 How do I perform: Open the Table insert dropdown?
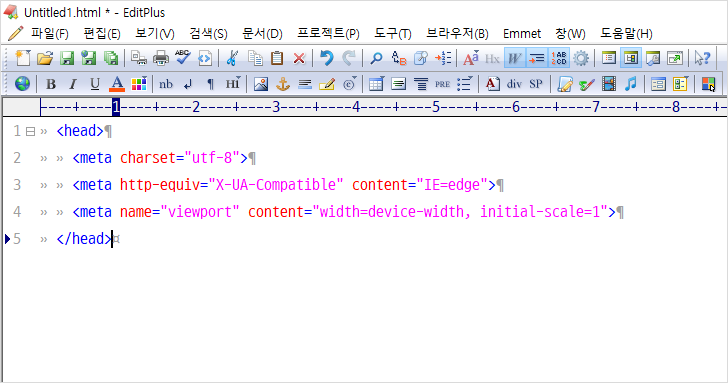point(376,84)
